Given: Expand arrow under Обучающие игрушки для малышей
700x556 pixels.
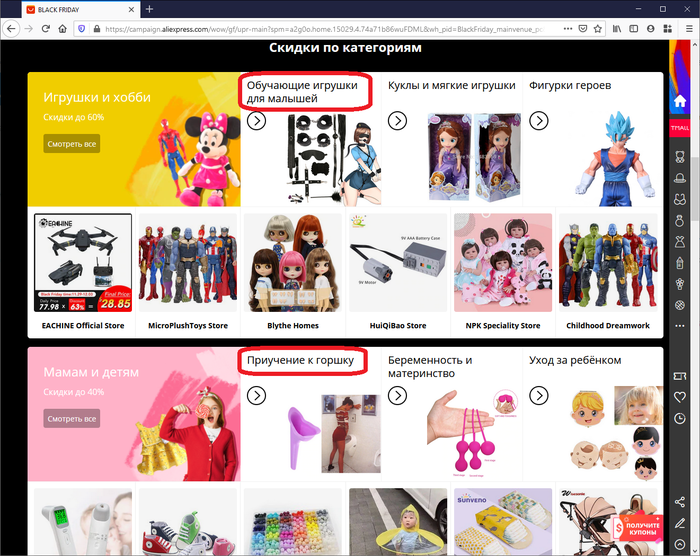Looking at the screenshot, I should [256, 121].
